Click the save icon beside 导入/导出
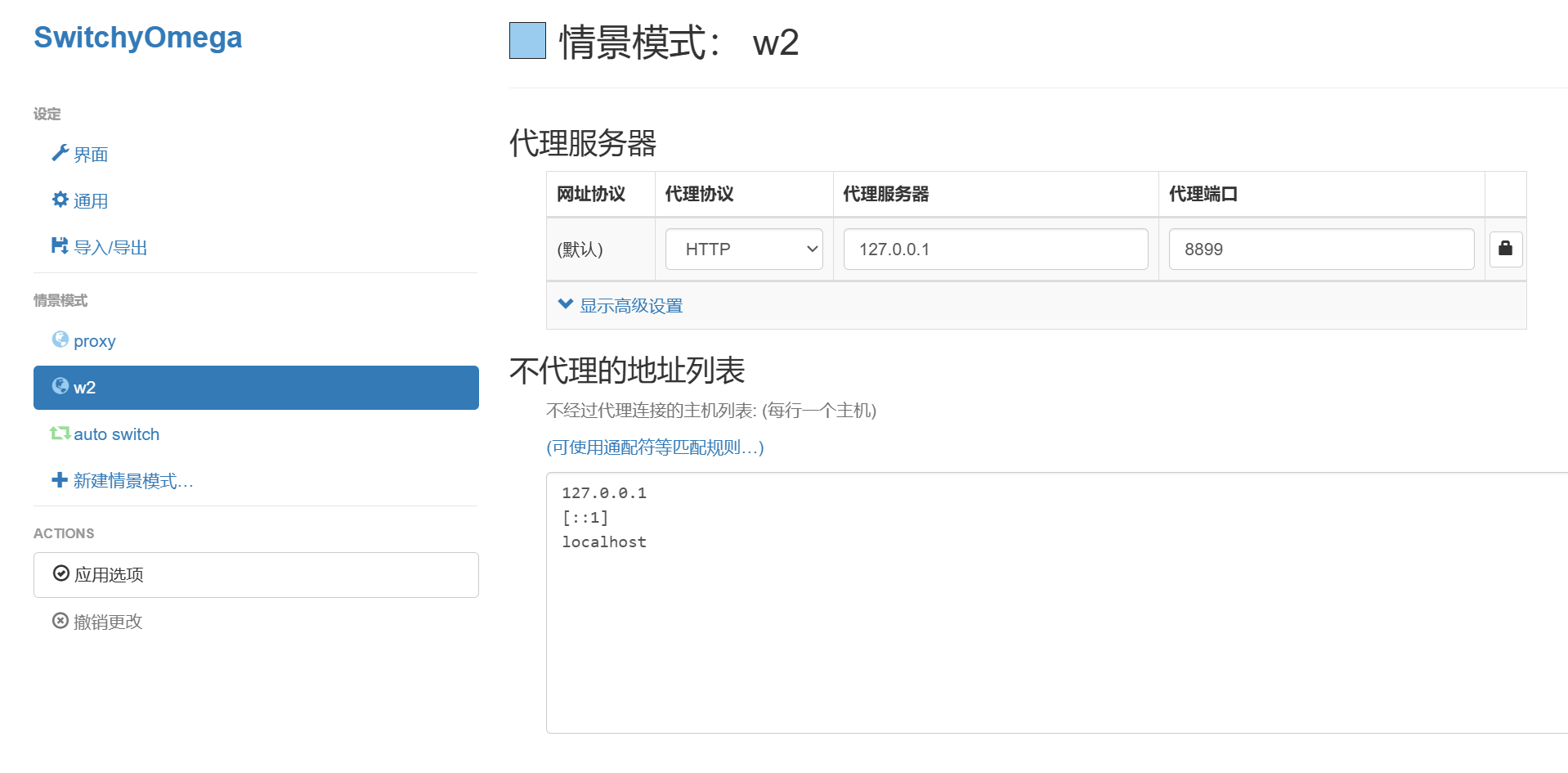1568x773 pixels. (60, 246)
